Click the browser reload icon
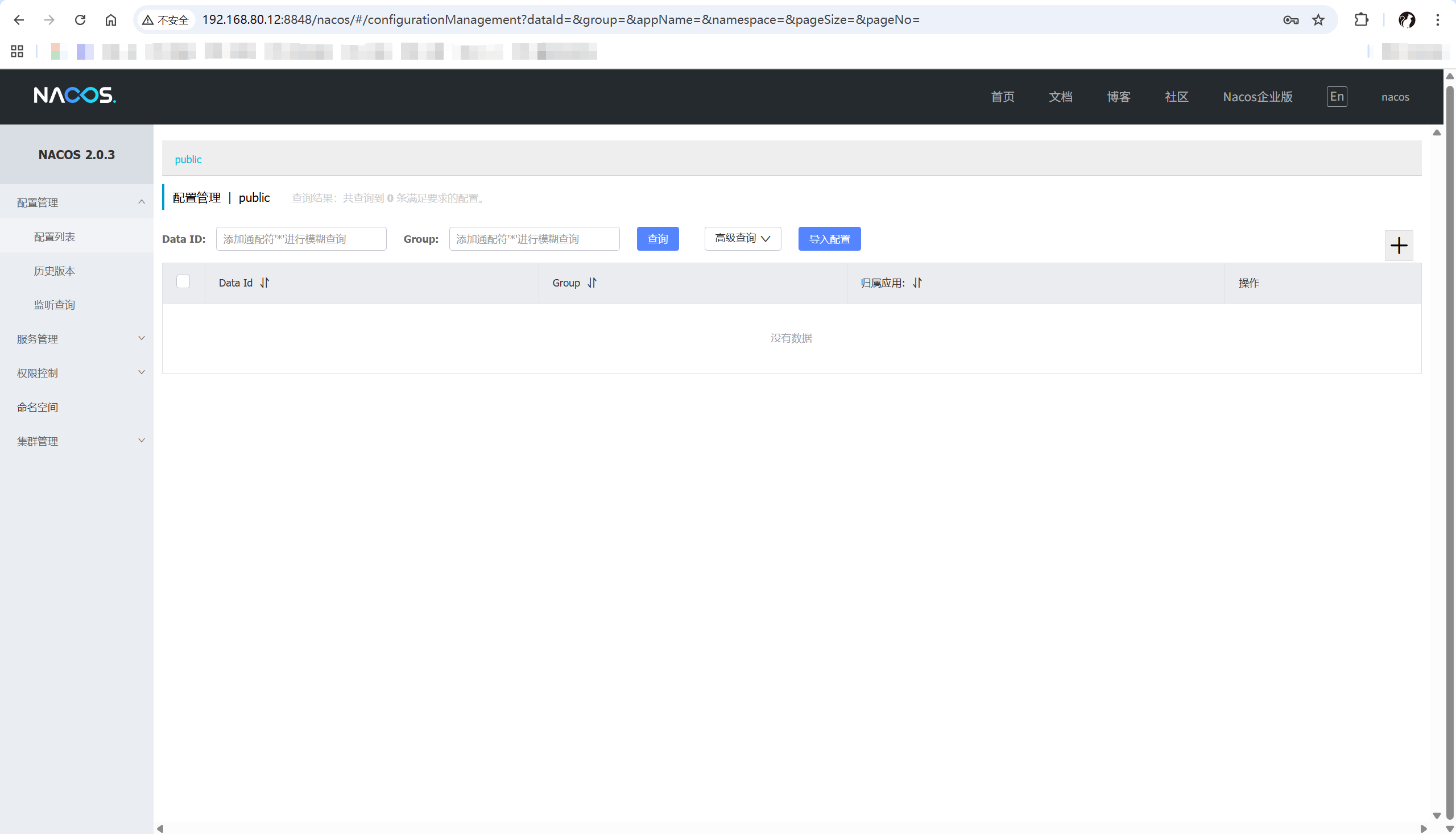The image size is (1456, 834). [80, 20]
